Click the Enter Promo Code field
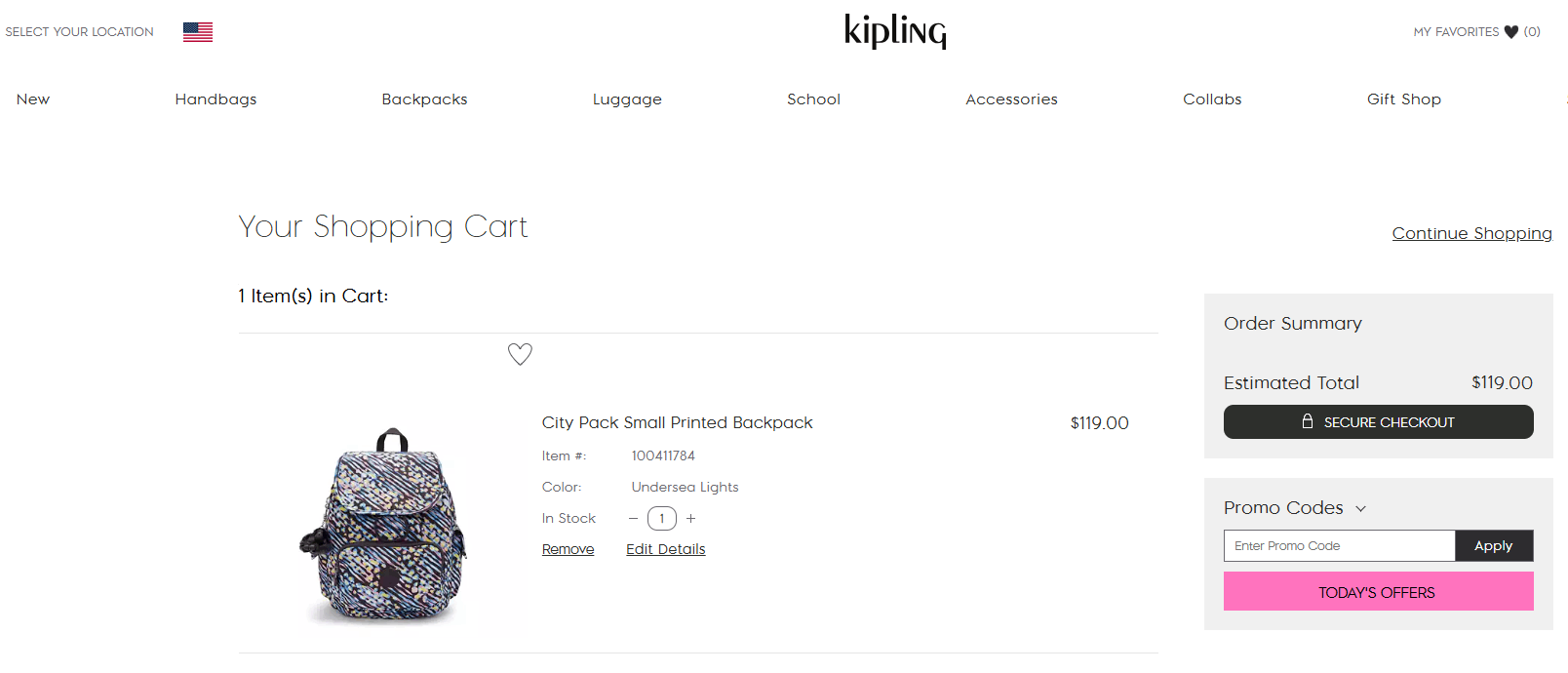 (x=1336, y=545)
